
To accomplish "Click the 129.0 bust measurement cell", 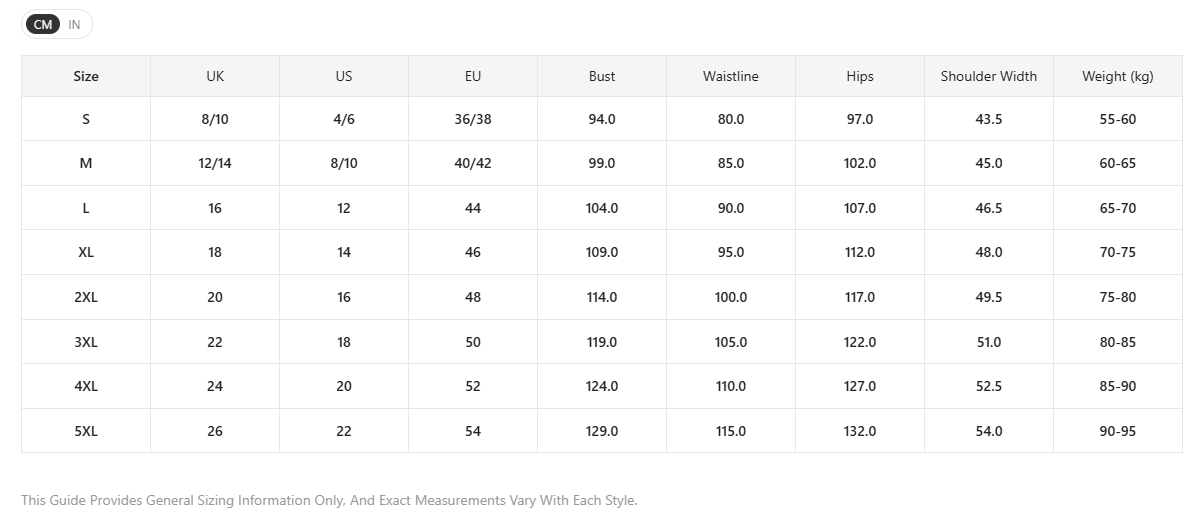I will tap(602, 431).
